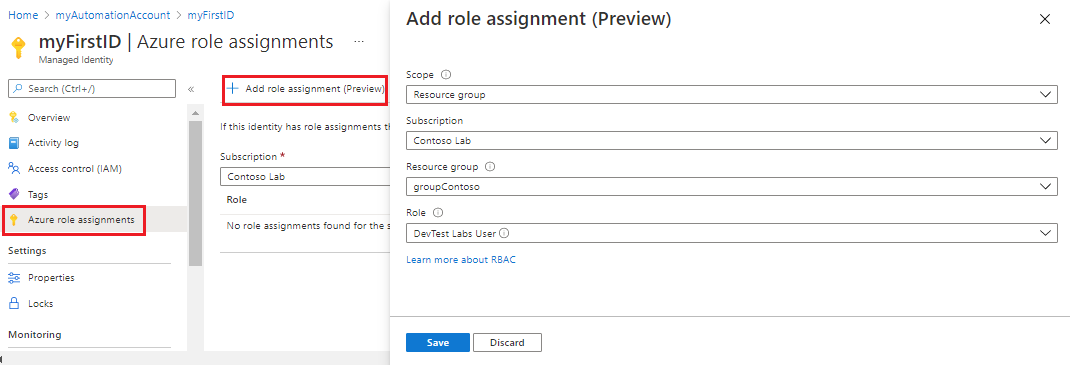
Task: Click the info icon next to Role label
Action: pos(437,212)
